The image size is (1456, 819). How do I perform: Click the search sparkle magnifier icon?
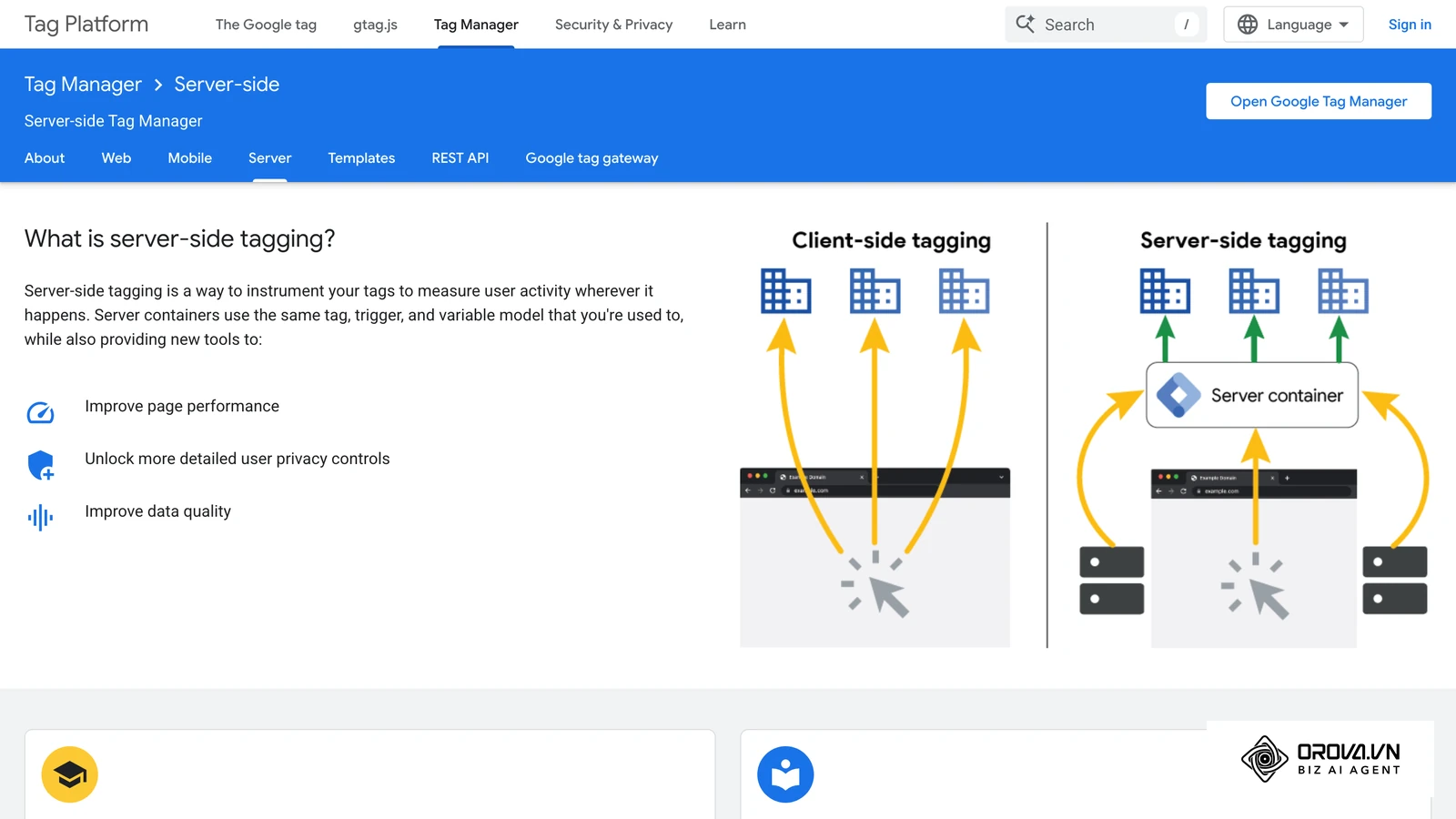pos(1026,24)
